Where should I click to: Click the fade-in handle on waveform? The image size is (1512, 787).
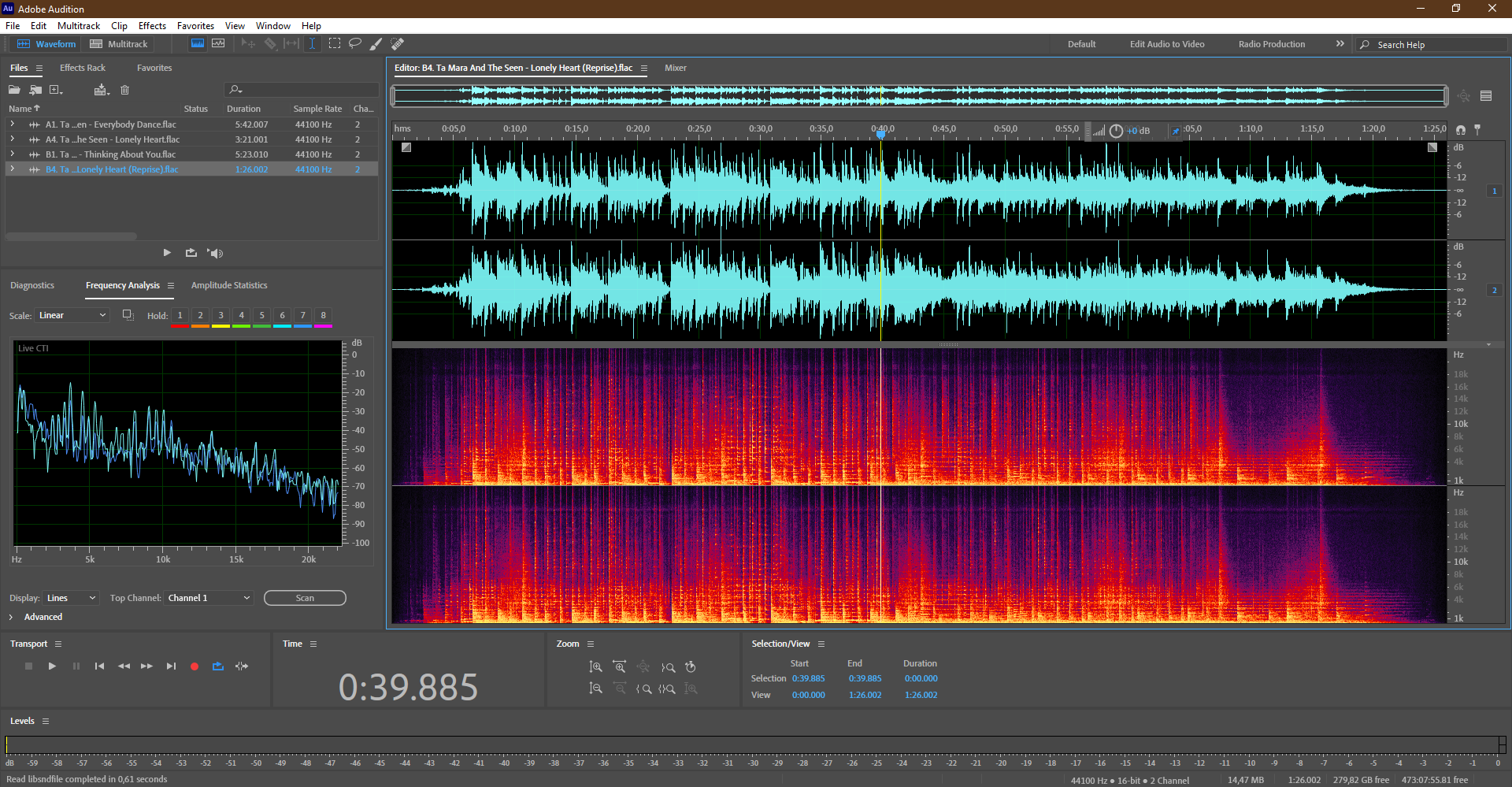[406, 147]
